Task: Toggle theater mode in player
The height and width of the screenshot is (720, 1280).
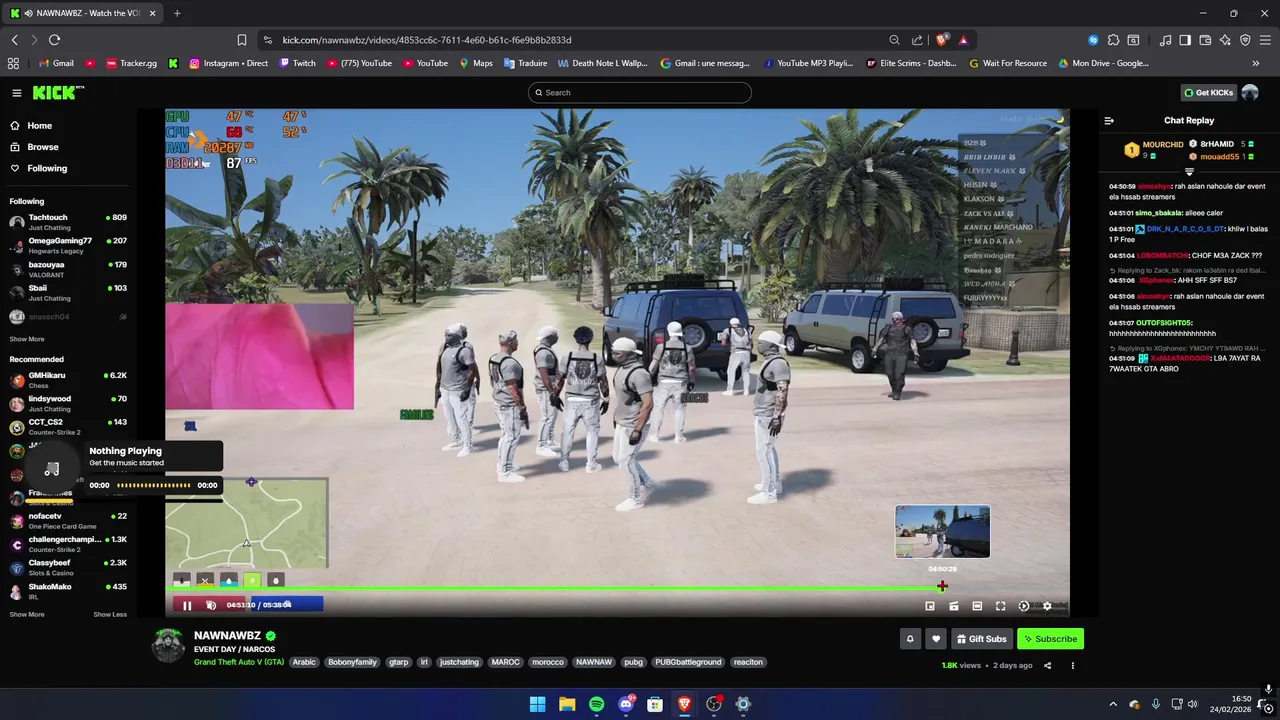Action: pos(977,606)
